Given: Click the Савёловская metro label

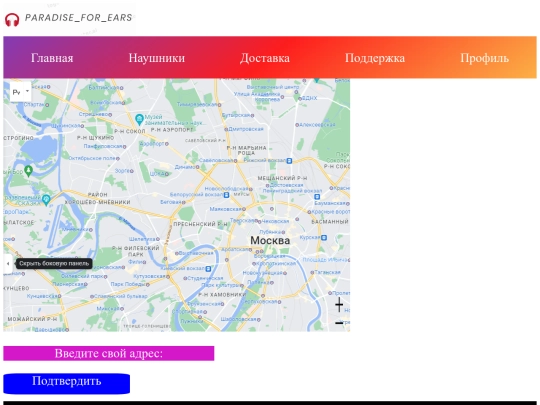Looking at the screenshot, I should tap(216, 160).
